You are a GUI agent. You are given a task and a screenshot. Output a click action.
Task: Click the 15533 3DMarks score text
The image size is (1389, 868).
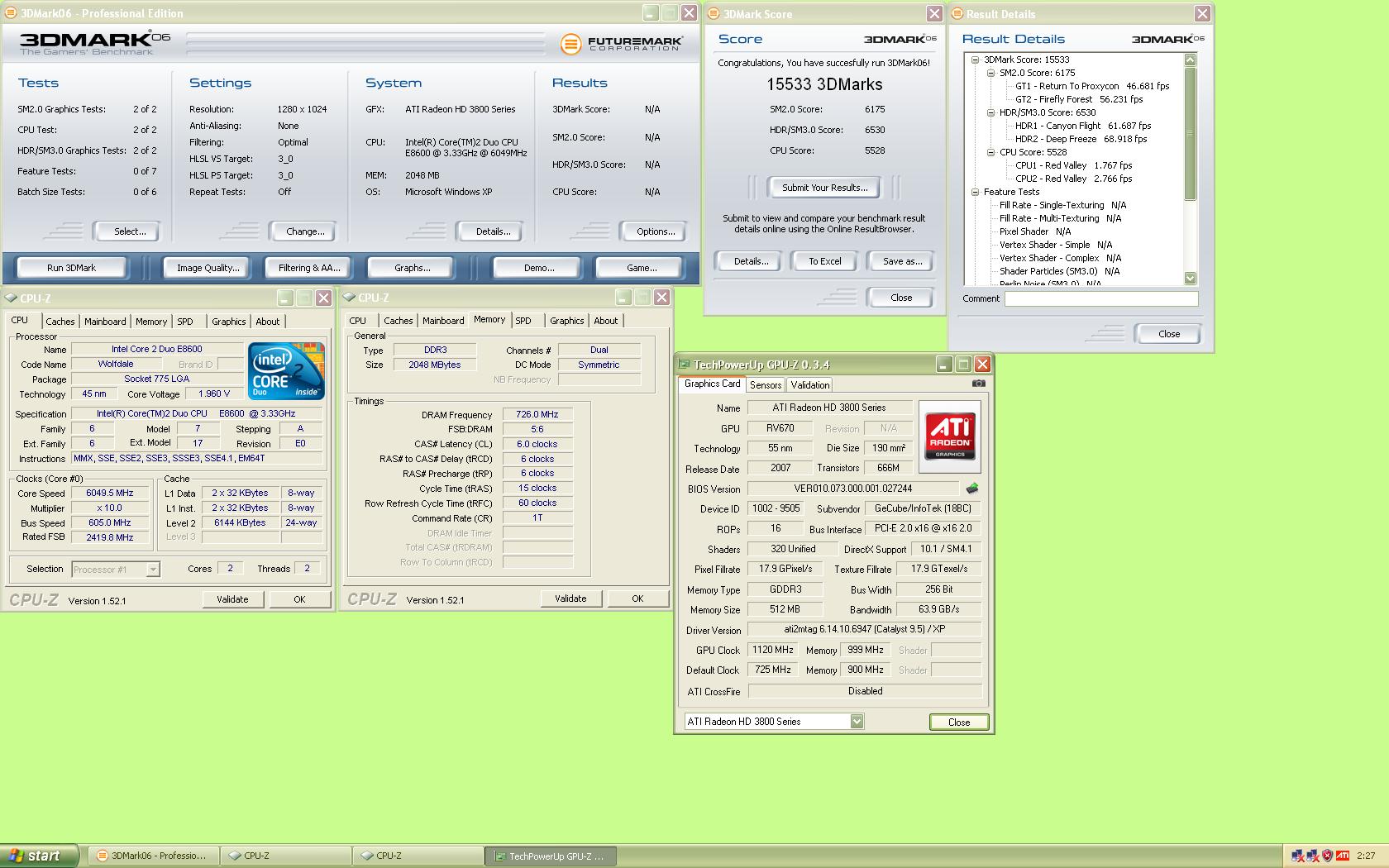[x=824, y=84]
